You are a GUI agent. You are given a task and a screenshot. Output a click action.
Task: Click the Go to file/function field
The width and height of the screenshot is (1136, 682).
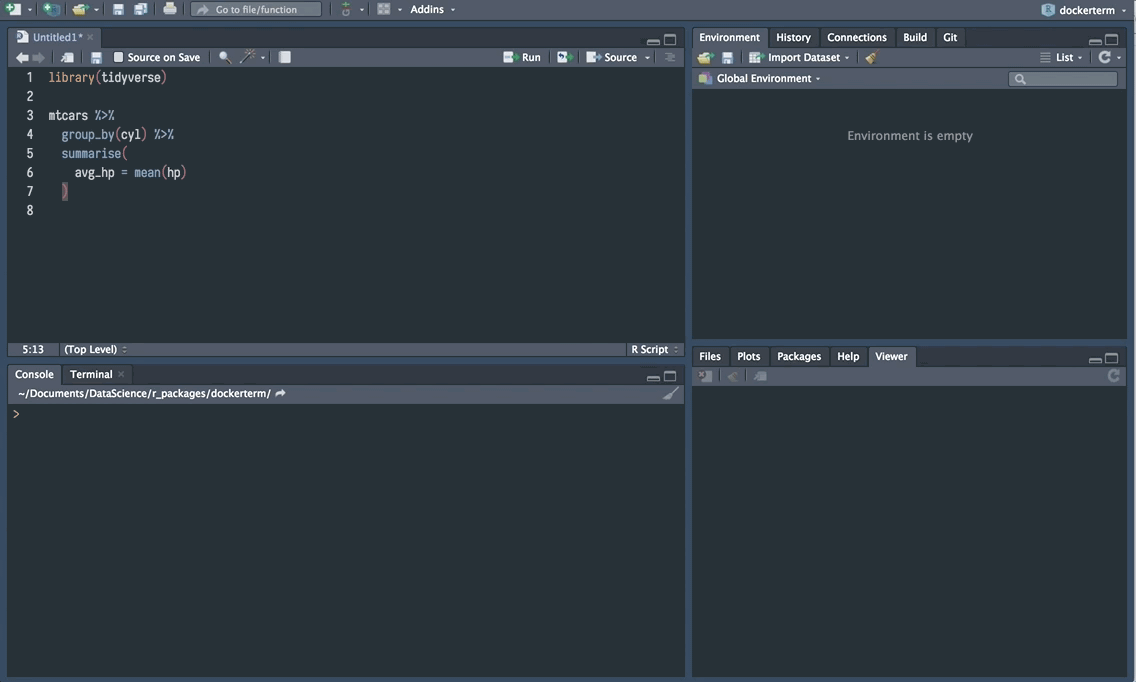(256, 9)
